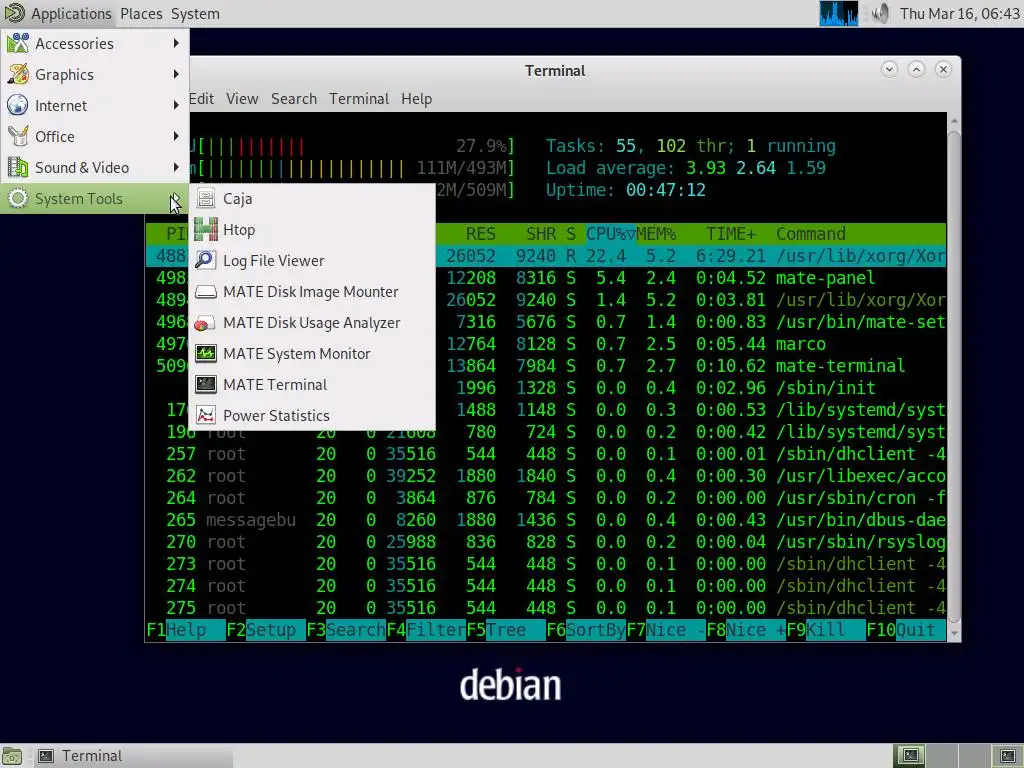Screen dimensions: 1024x768
Task: Select Power Statistics menu entry
Action: (312, 415)
